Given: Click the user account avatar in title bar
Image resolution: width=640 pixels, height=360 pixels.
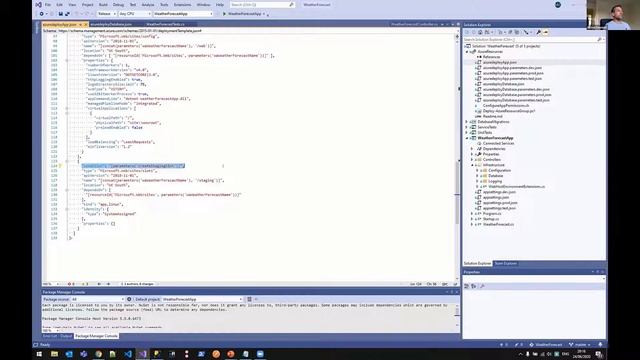Looking at the screenshot, I should pyautogui.click(x=558, y=4).
